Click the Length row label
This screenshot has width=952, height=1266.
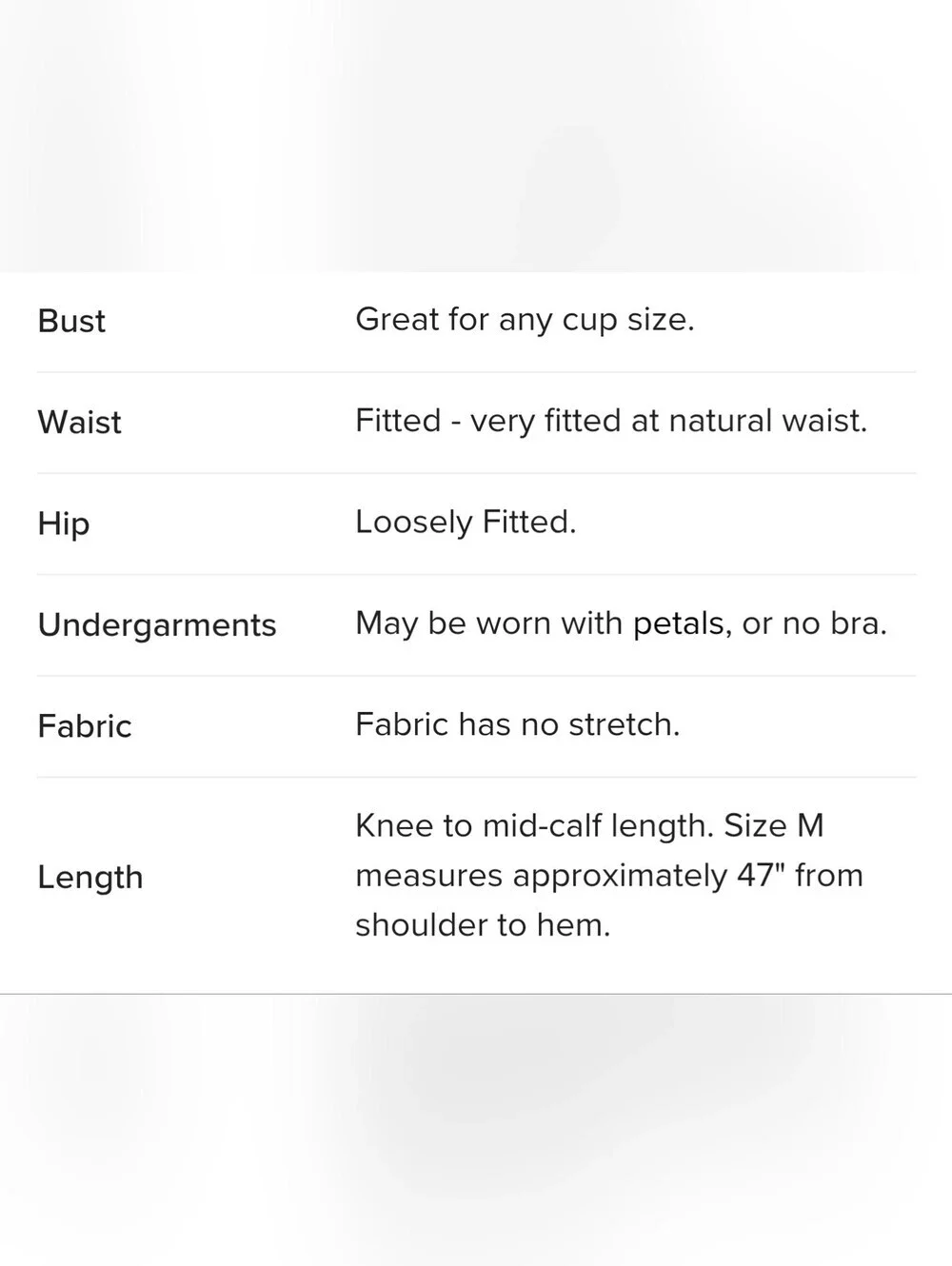pos(90,878)
